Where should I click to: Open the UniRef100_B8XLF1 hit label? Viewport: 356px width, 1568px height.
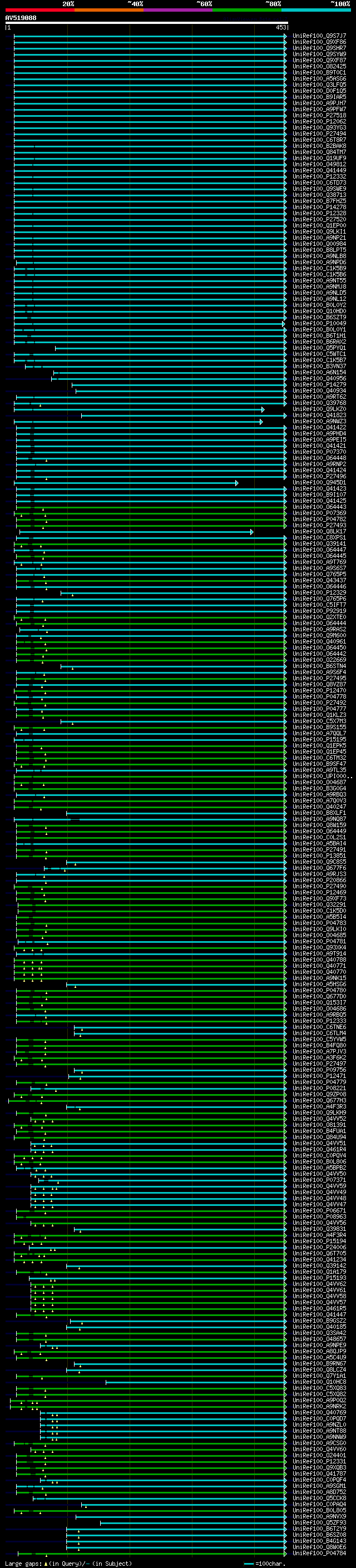[319, 813]
